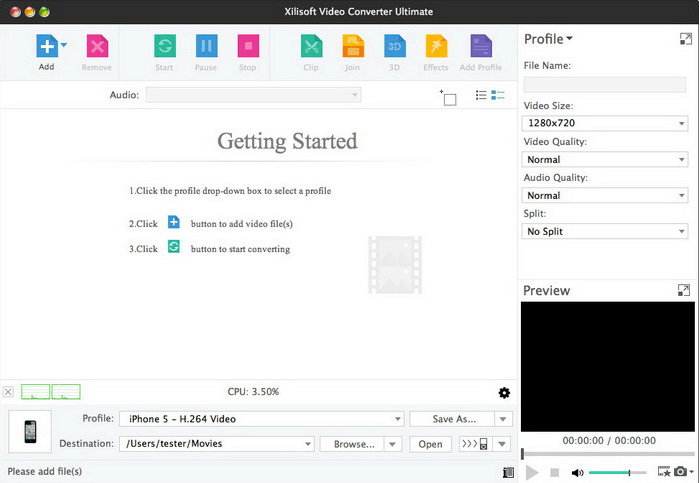The width and height of the screenshot is (700, 483).
Task: Open settings with the gear icon
Action: pos(504,393)
